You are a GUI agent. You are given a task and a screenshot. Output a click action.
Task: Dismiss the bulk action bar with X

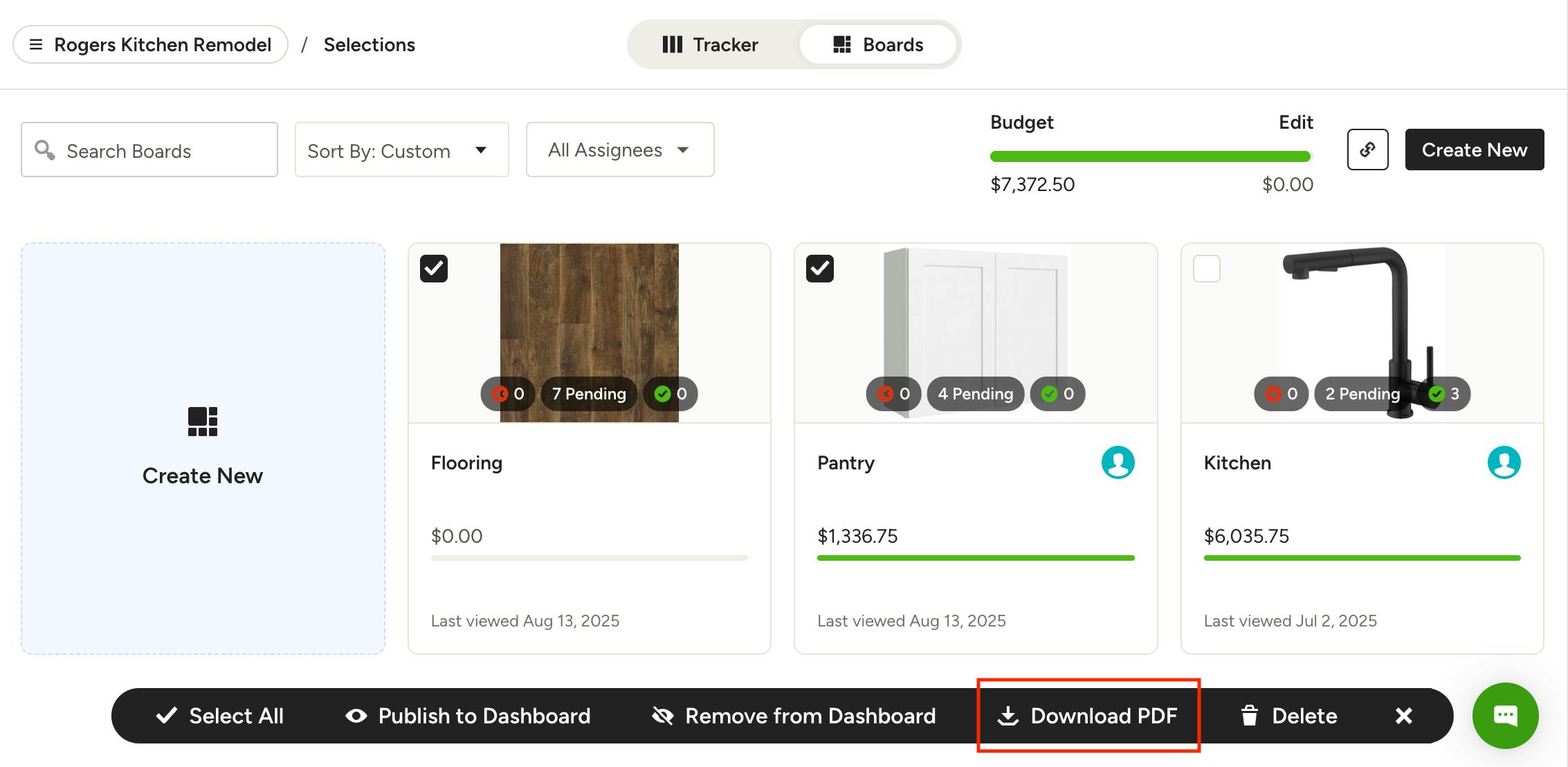click(x=1403, y=716)
